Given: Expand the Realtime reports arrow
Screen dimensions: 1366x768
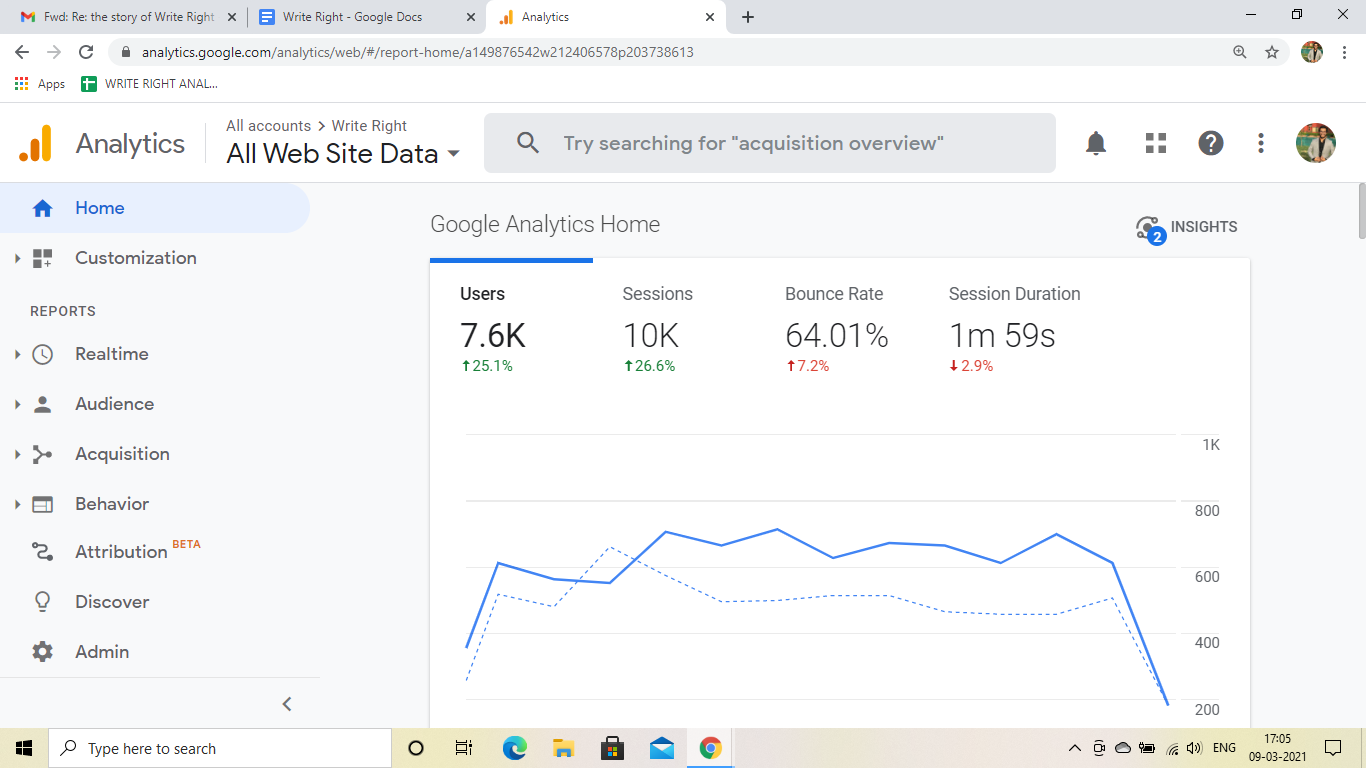Looking at the screenshot, I should click(x=17, y=354).
